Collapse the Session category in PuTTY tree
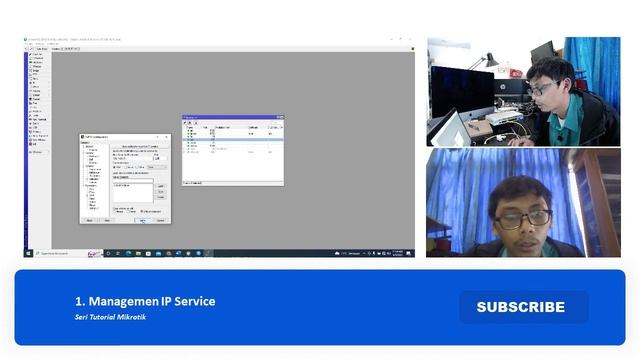640x360 pixels. 83,147
